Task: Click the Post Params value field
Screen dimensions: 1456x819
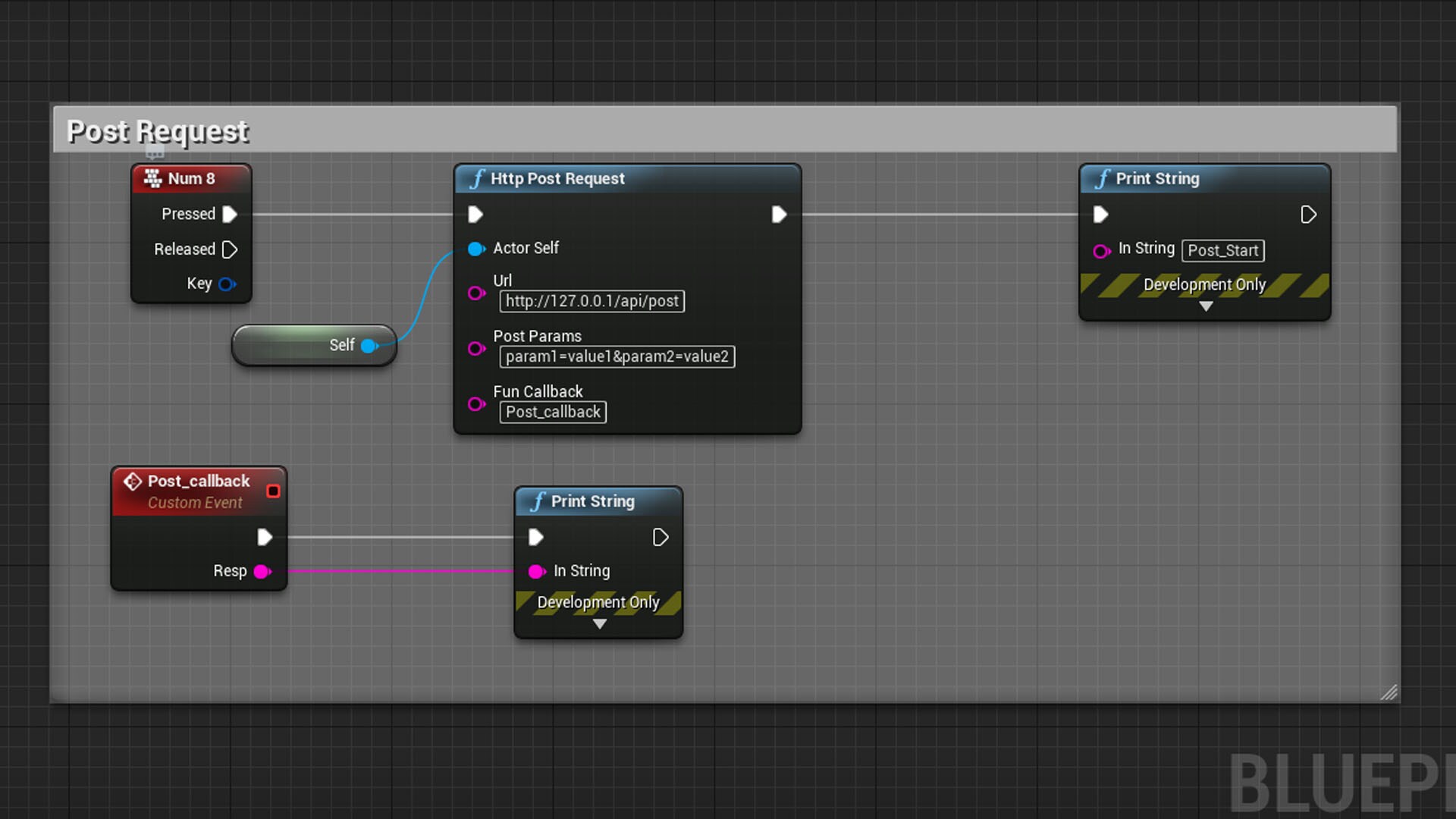Action: point(617,356)
